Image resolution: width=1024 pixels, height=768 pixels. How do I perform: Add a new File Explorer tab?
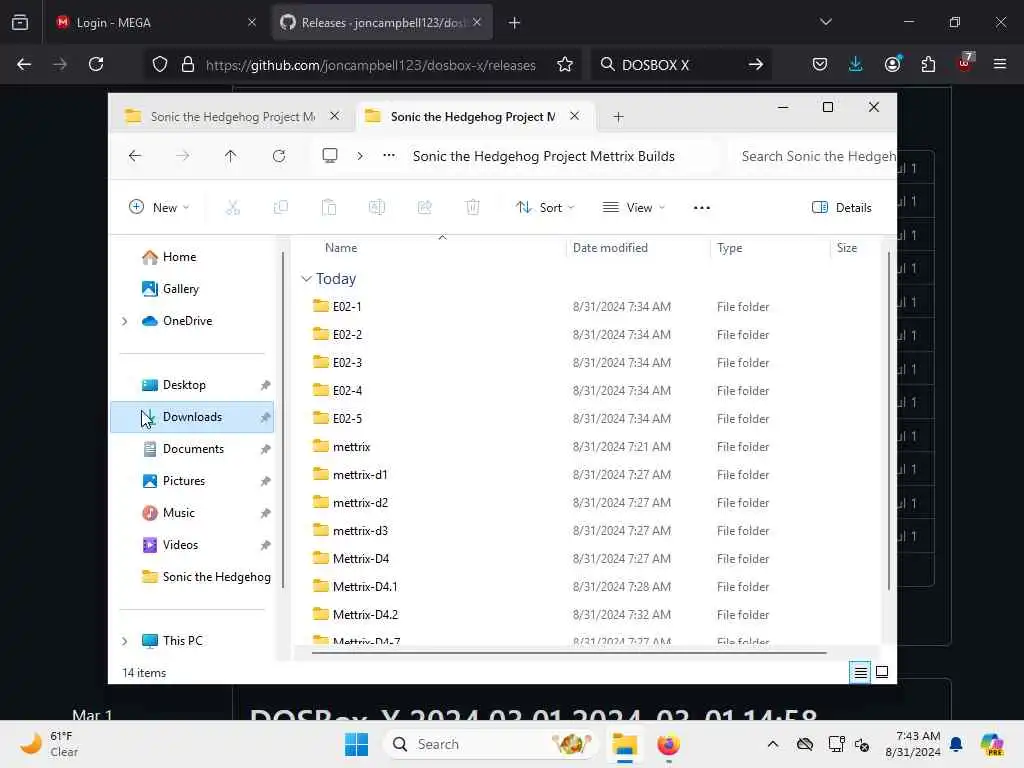pos(618,117)
